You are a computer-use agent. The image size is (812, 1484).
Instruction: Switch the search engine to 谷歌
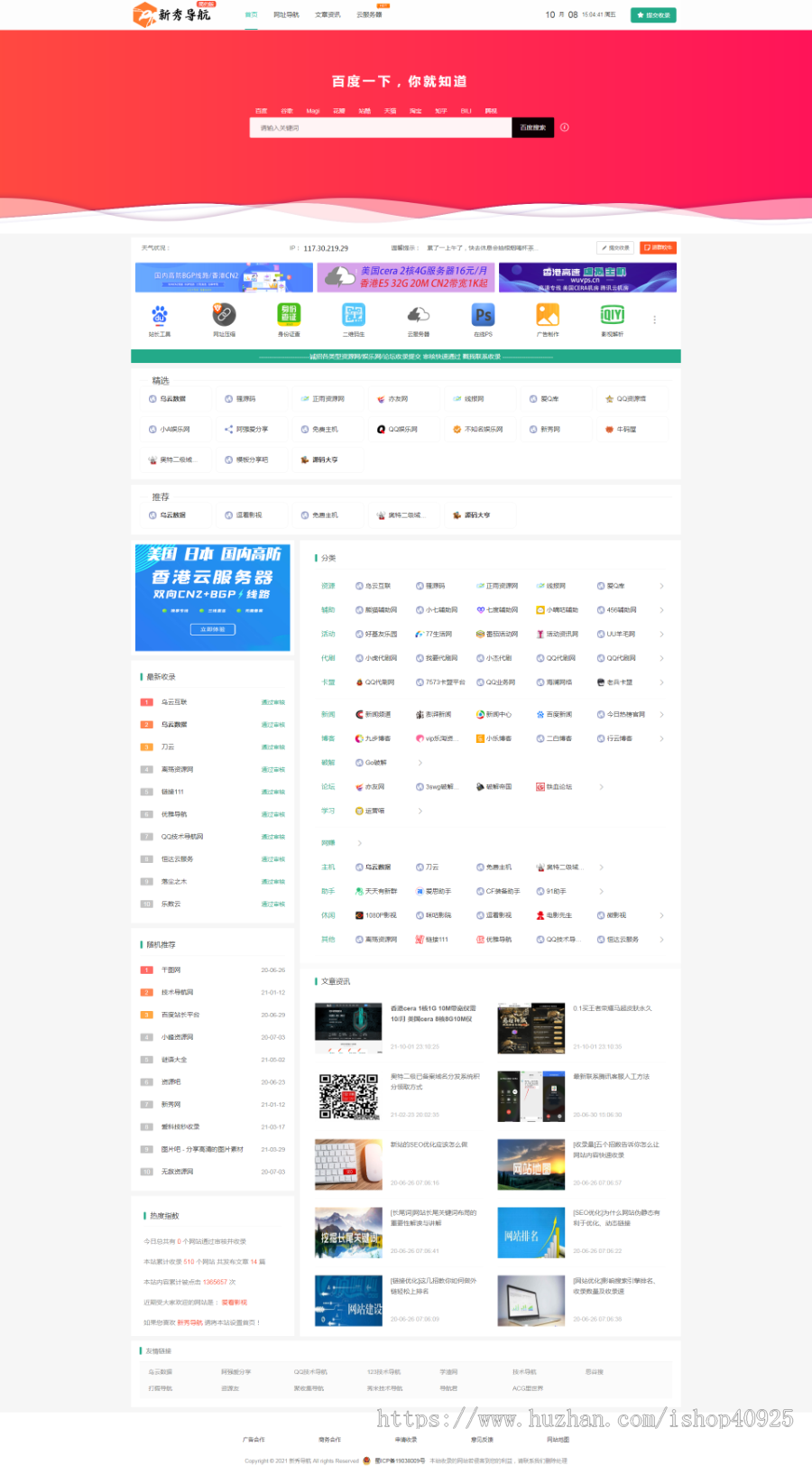coord(287,111)
